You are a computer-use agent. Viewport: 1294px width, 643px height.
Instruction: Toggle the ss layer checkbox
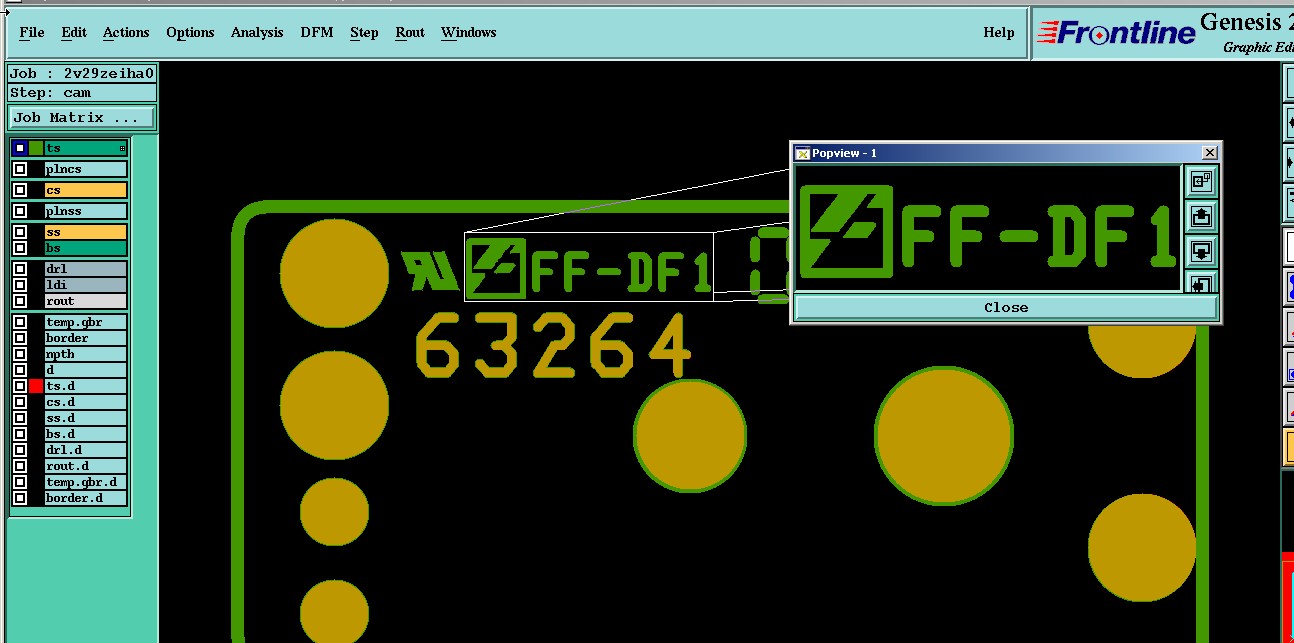[x=20, y=232]
